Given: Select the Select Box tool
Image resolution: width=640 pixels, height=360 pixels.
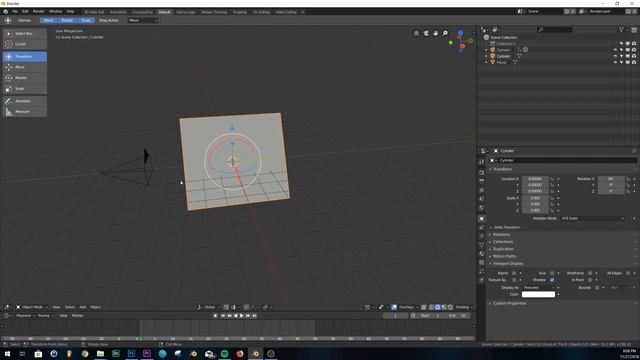Looking at the screenshot, I should (x=24, y=33).
